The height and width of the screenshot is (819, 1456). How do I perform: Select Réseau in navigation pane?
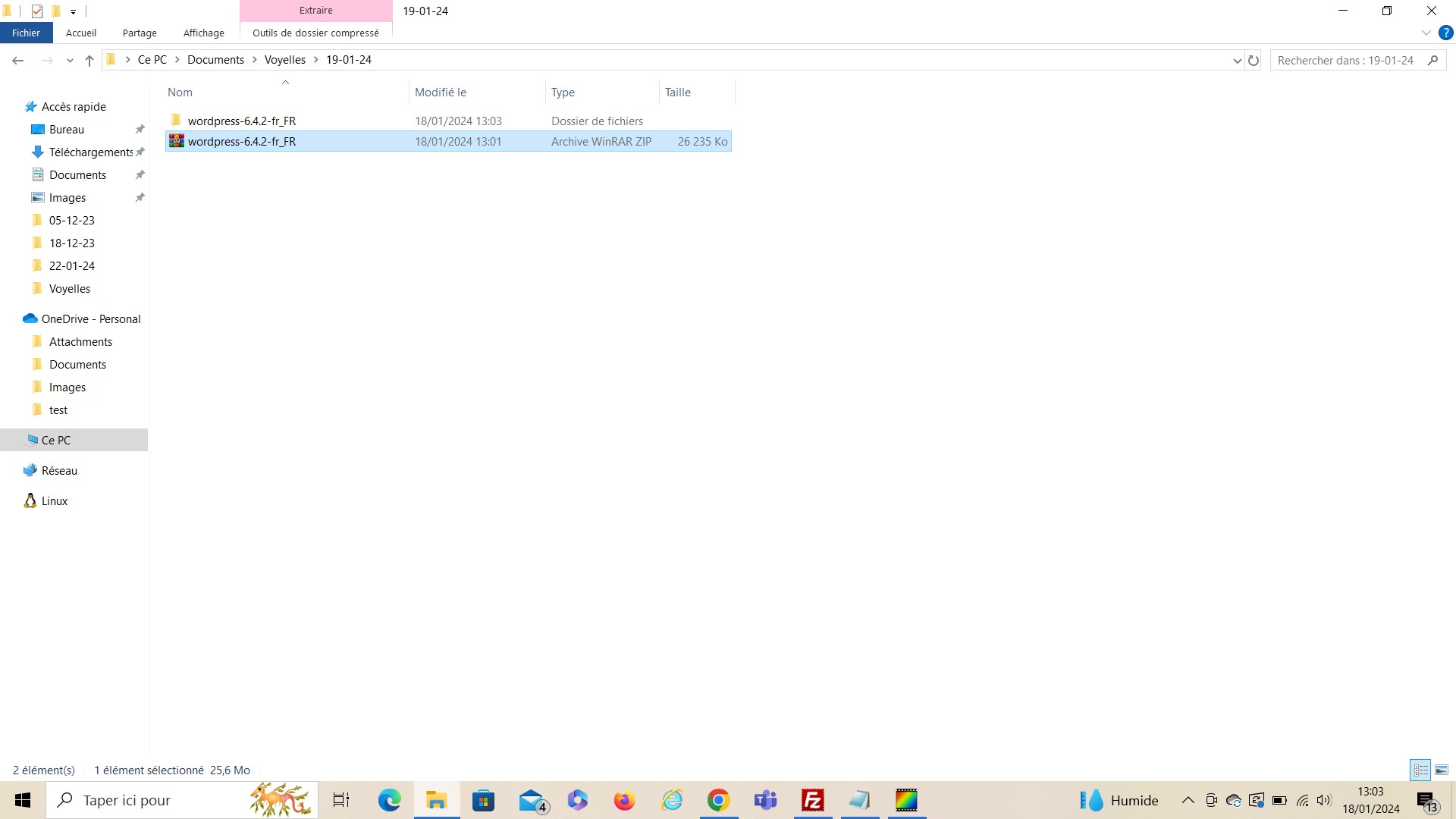click(59, 471)
